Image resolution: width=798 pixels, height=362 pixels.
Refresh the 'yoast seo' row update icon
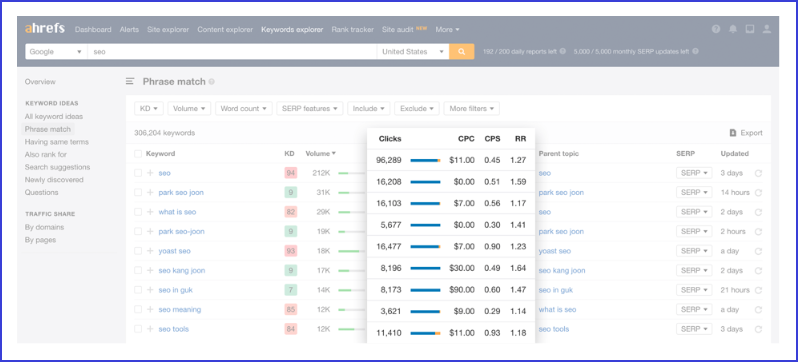[x=758, y=251]
